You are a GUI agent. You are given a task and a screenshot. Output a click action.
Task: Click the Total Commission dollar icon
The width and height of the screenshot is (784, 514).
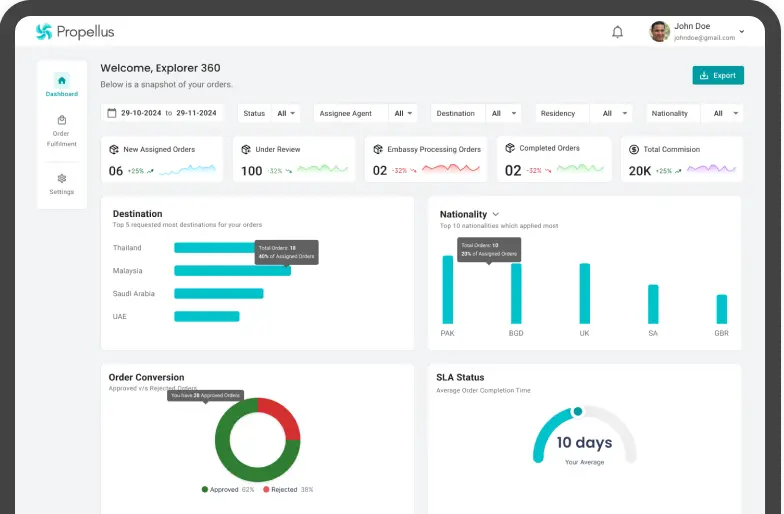pyautogui.click(x=634, y=149)
